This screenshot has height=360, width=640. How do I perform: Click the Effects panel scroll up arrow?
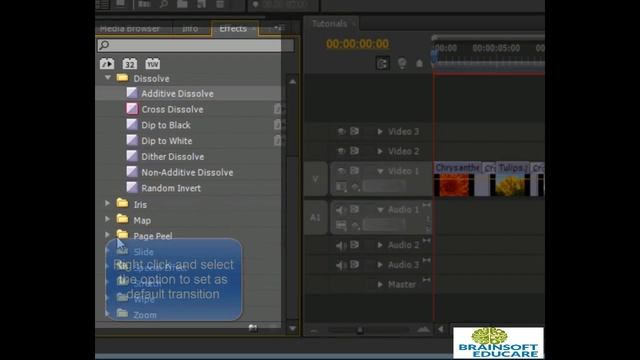click(292, 82)
